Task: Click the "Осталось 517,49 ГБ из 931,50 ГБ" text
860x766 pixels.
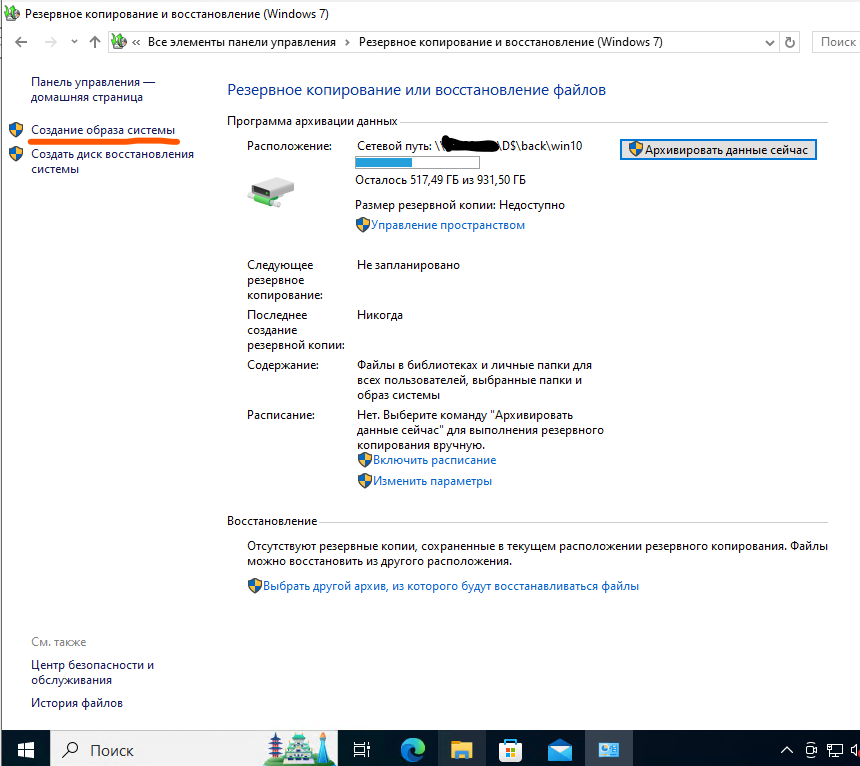Action: point(440,180)
